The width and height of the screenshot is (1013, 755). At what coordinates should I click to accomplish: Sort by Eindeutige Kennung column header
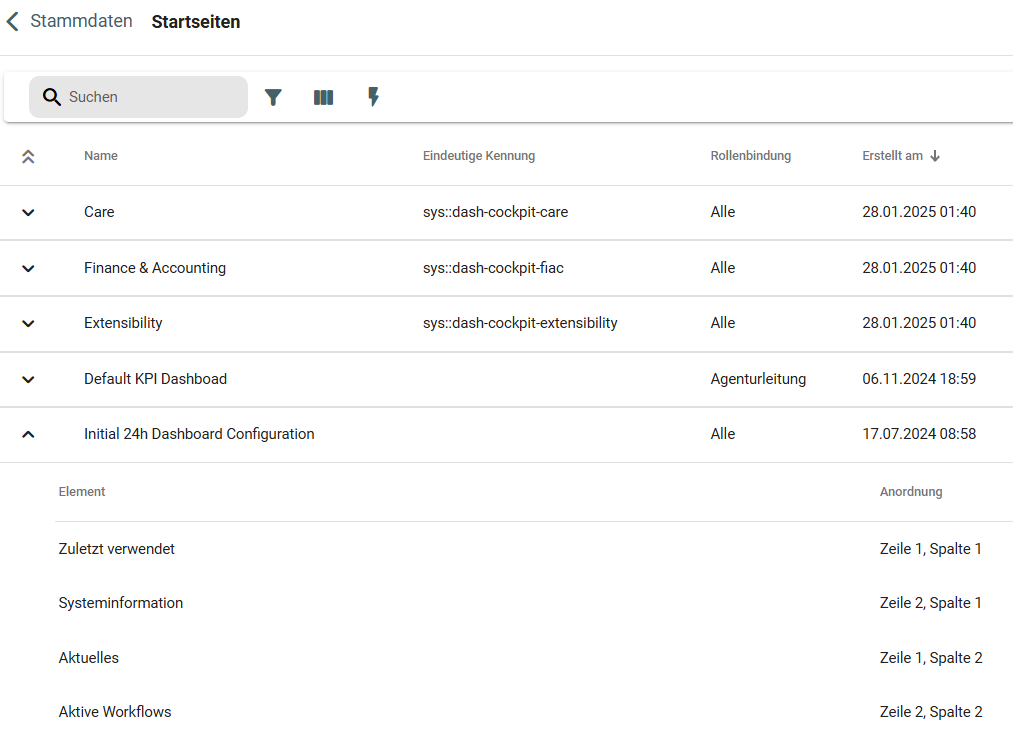[x=478, y=156]
